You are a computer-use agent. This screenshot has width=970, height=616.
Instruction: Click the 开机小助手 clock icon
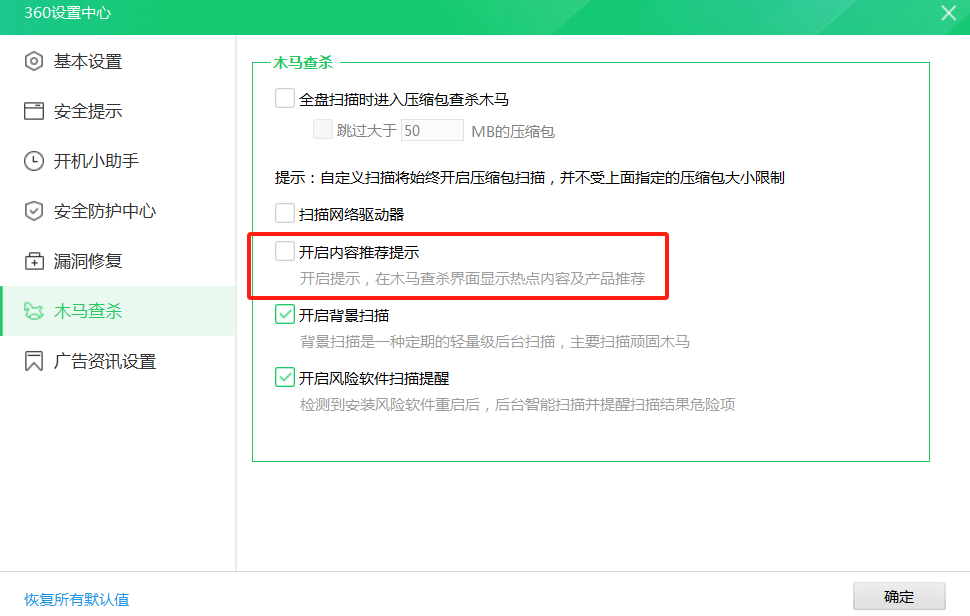click(34, 161)
